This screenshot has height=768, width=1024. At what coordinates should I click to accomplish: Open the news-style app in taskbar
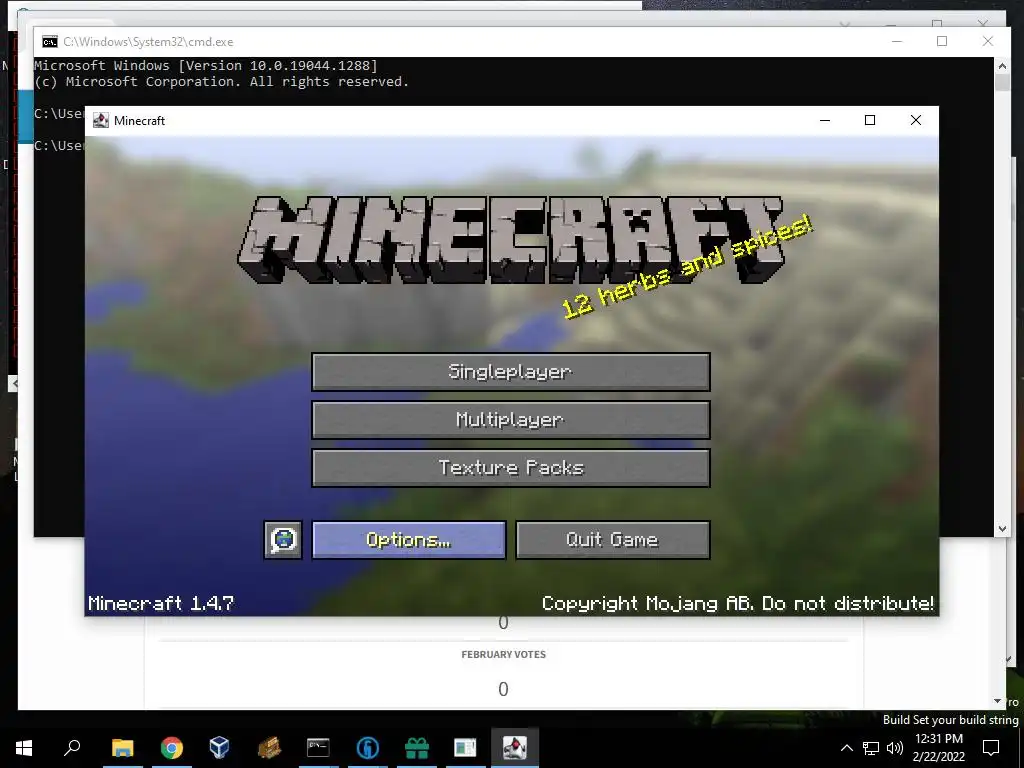(465, 747)
